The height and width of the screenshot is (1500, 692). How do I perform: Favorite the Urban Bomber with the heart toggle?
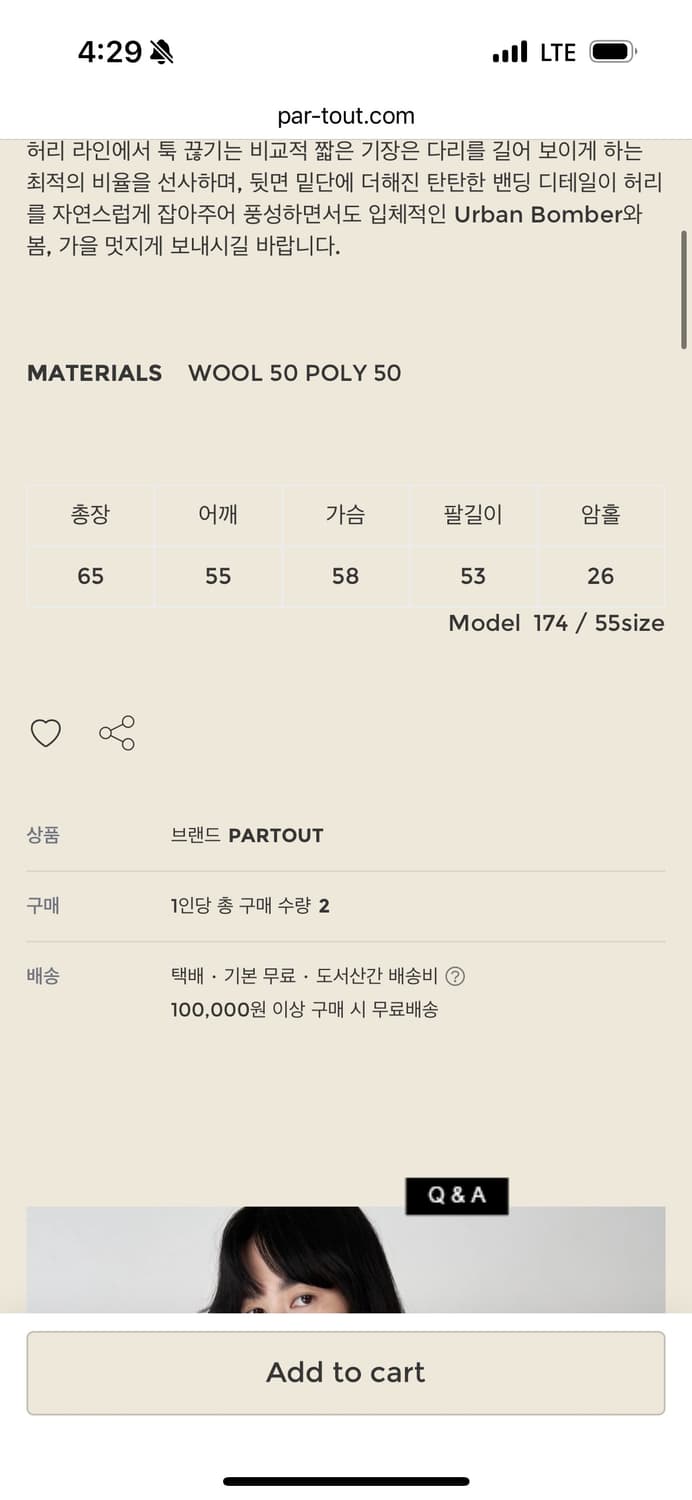click(x=46, y=733)
